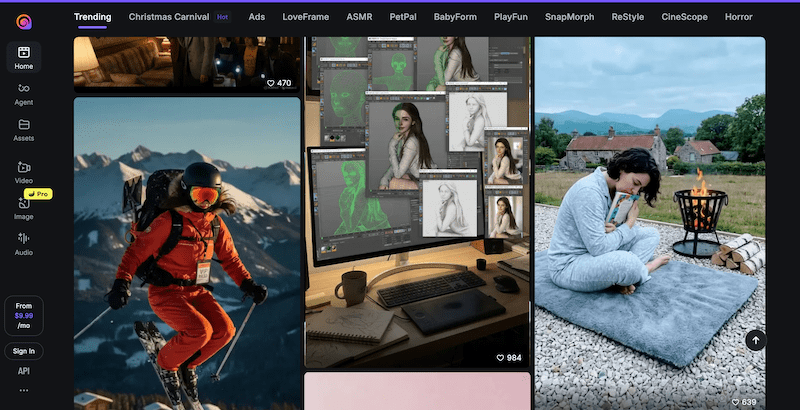Open the orange-suited skier thumbnail

[x=187, y=260]
